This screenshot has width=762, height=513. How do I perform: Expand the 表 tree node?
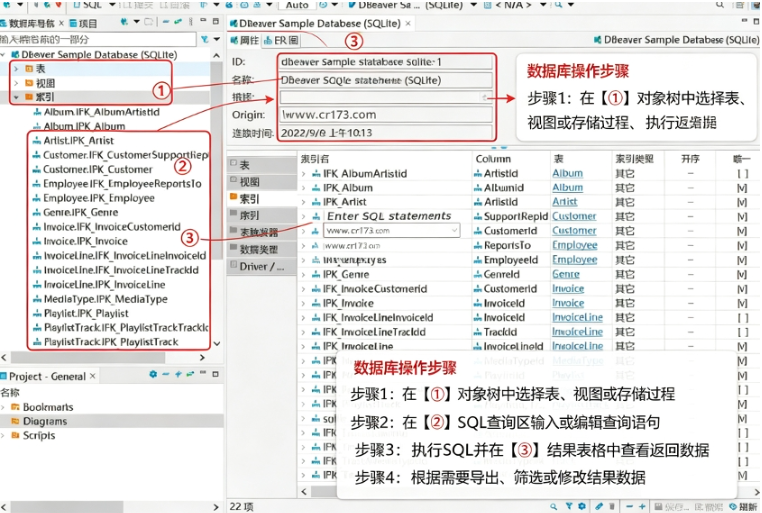tap(16, 68)
